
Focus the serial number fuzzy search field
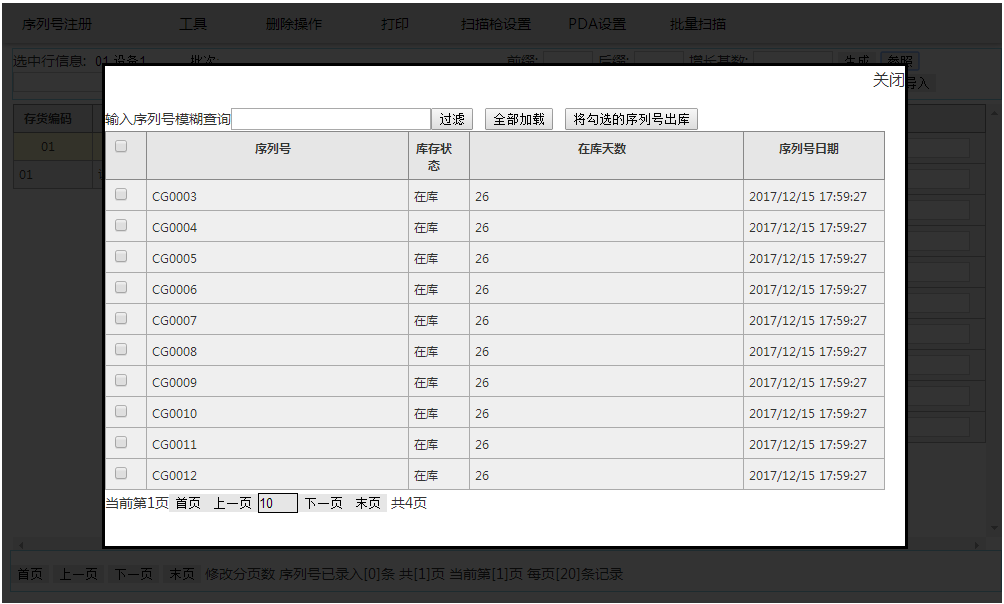click(331, 119)
